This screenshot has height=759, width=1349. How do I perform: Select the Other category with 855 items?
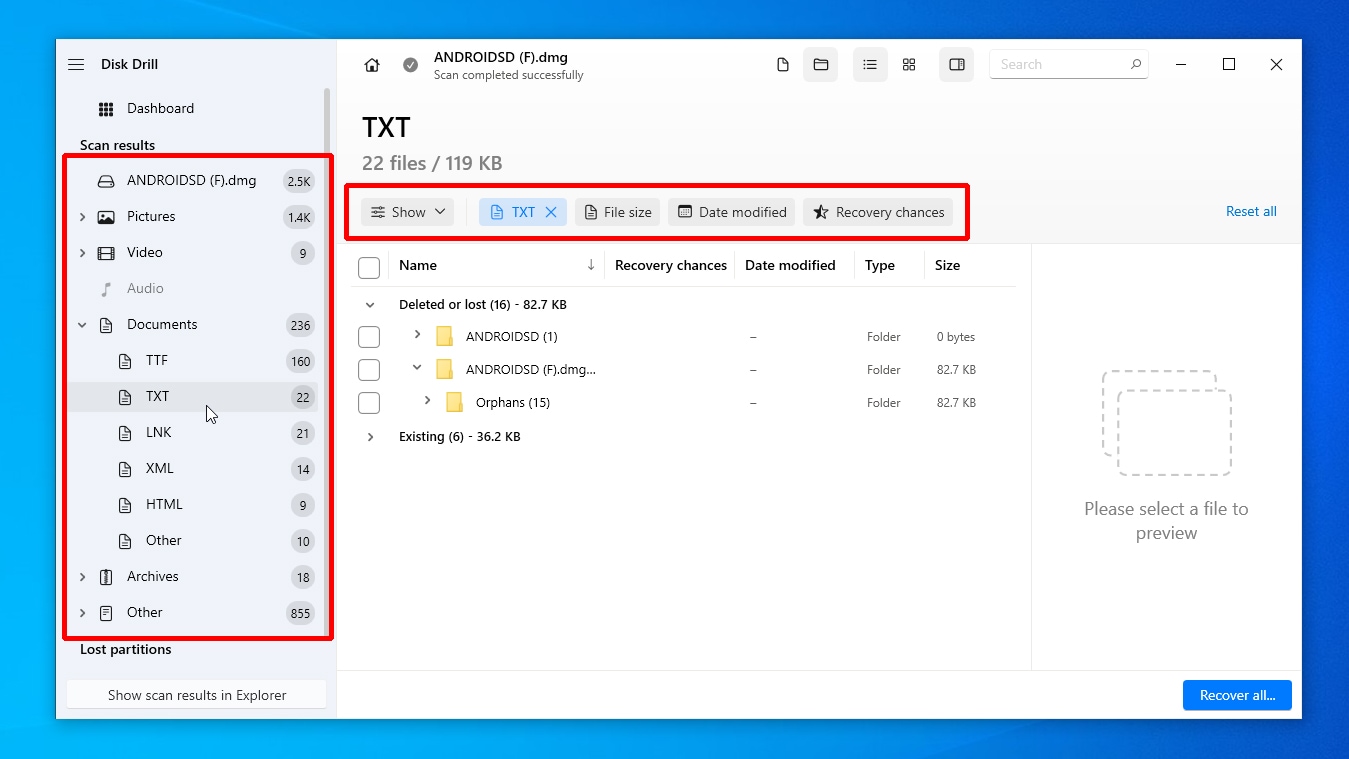192,613
